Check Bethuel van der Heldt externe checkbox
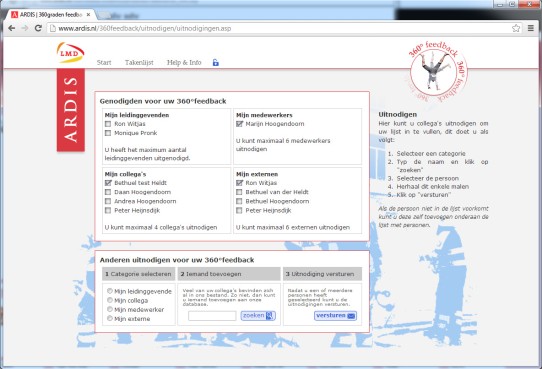Viewport: 542px width, 369px height. pos(239,192)
